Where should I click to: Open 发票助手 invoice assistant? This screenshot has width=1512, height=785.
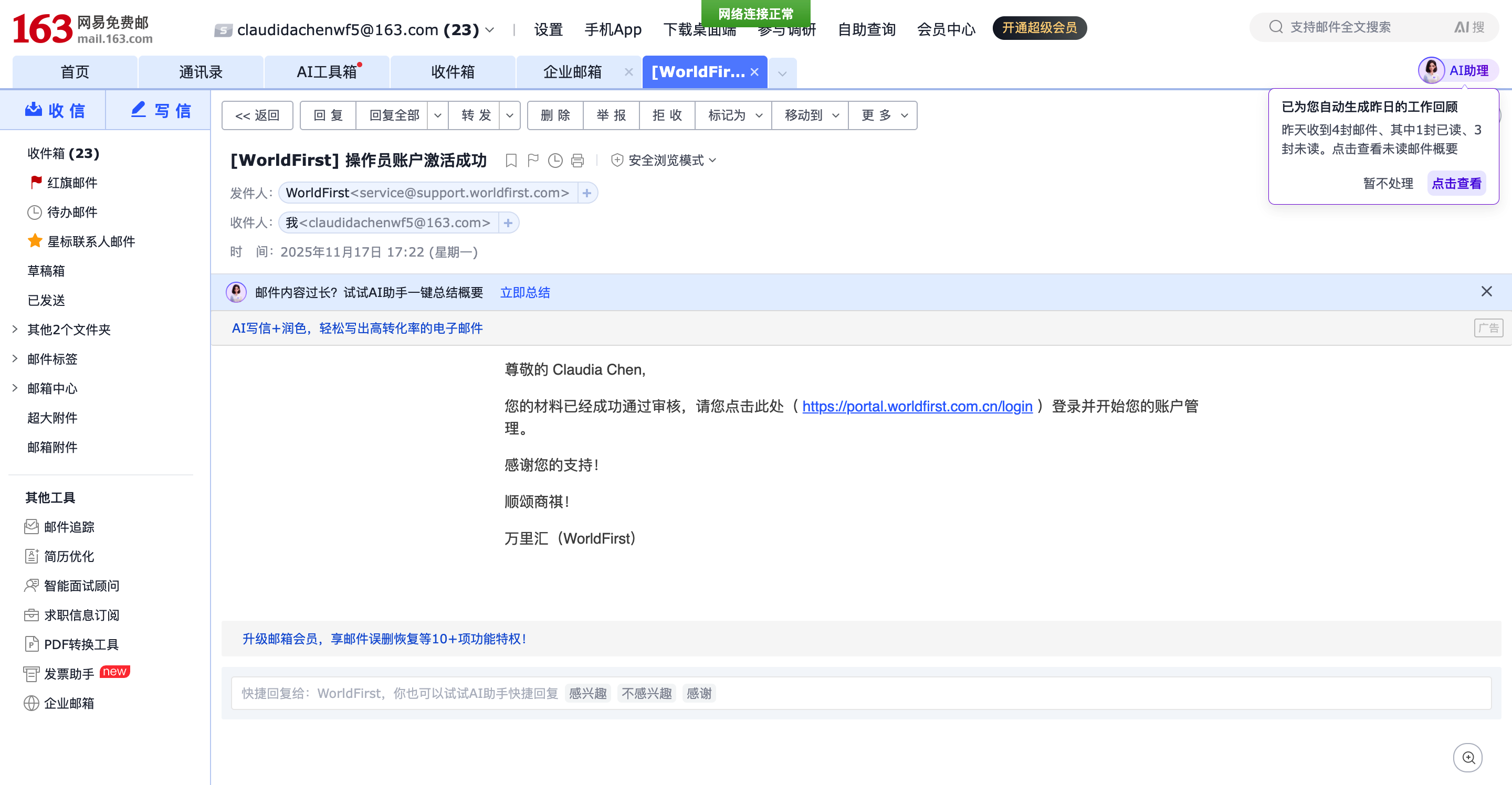(59, 674)
